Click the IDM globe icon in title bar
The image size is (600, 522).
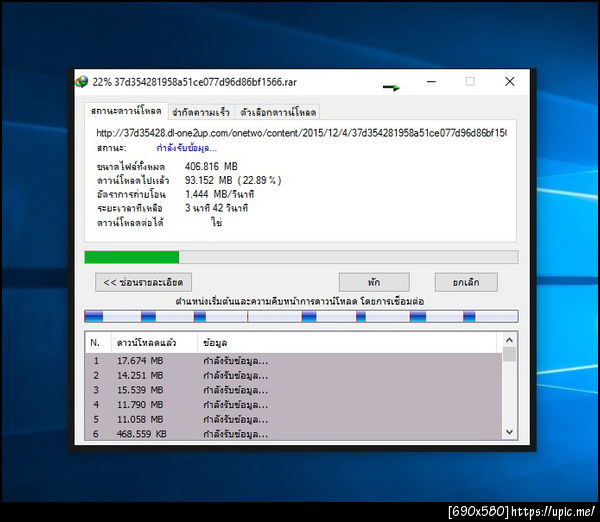[82, 82]
